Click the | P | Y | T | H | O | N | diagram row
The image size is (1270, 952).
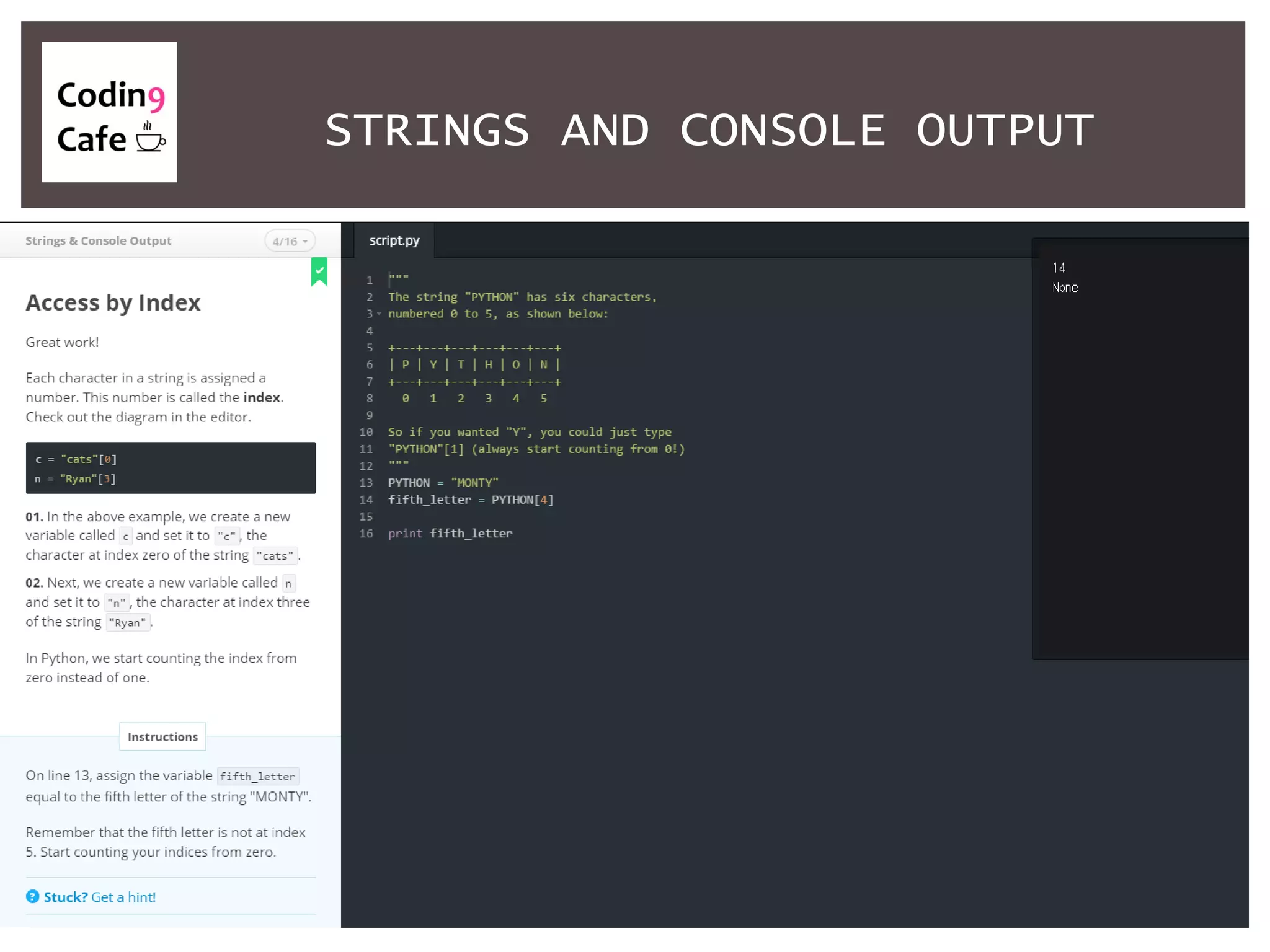pyautogui.click(x=474, y=364)
